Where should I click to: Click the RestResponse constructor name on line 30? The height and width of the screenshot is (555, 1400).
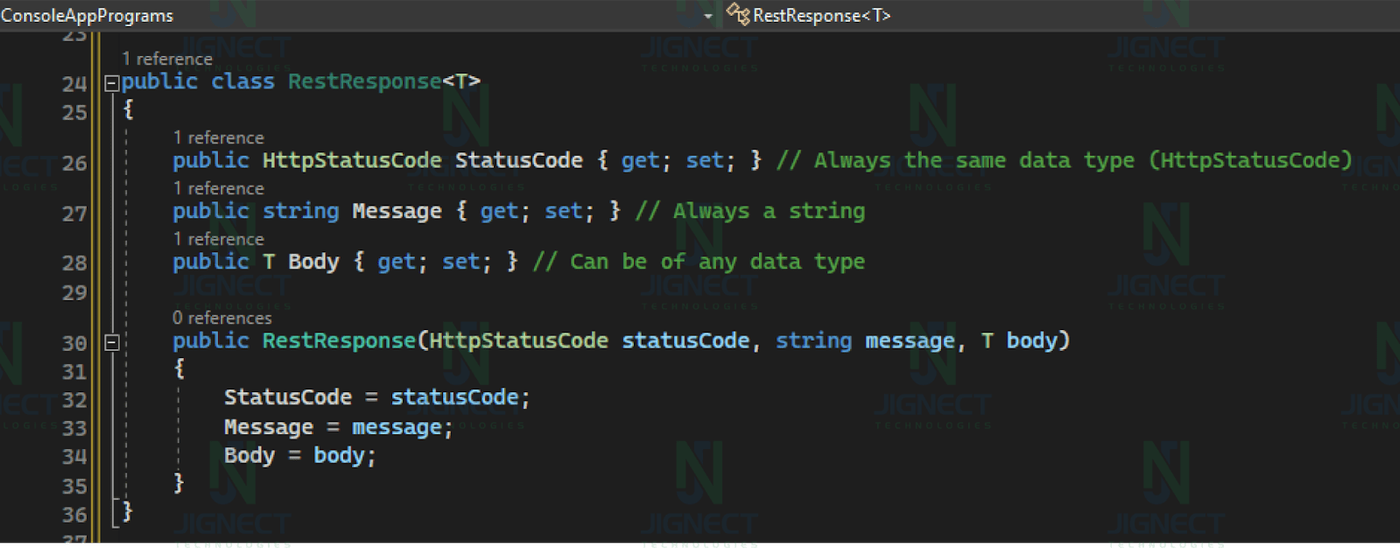coord(340,341)
